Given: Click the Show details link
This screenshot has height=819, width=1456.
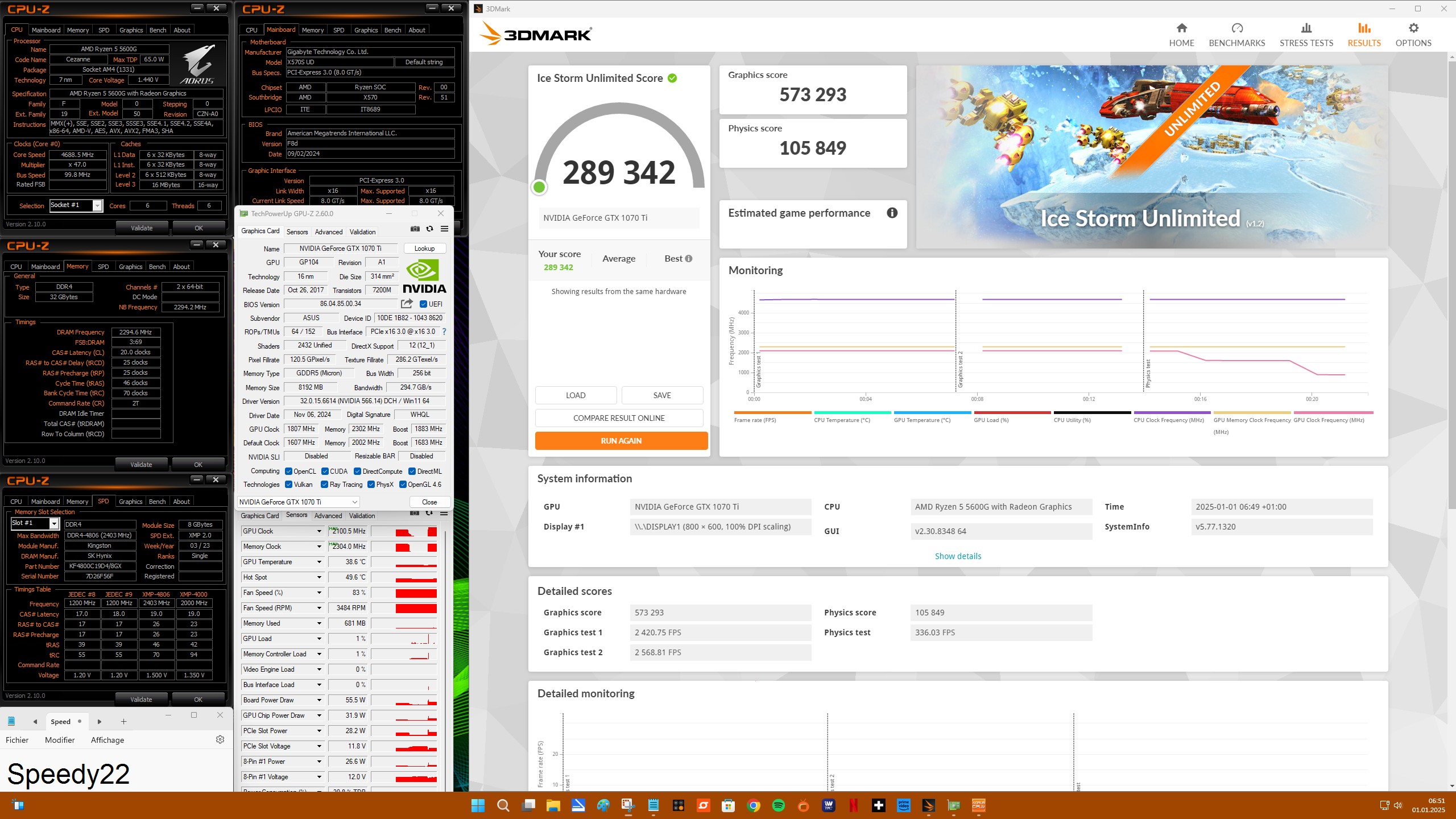Looking at the screenshot, I should pos(958,556).
